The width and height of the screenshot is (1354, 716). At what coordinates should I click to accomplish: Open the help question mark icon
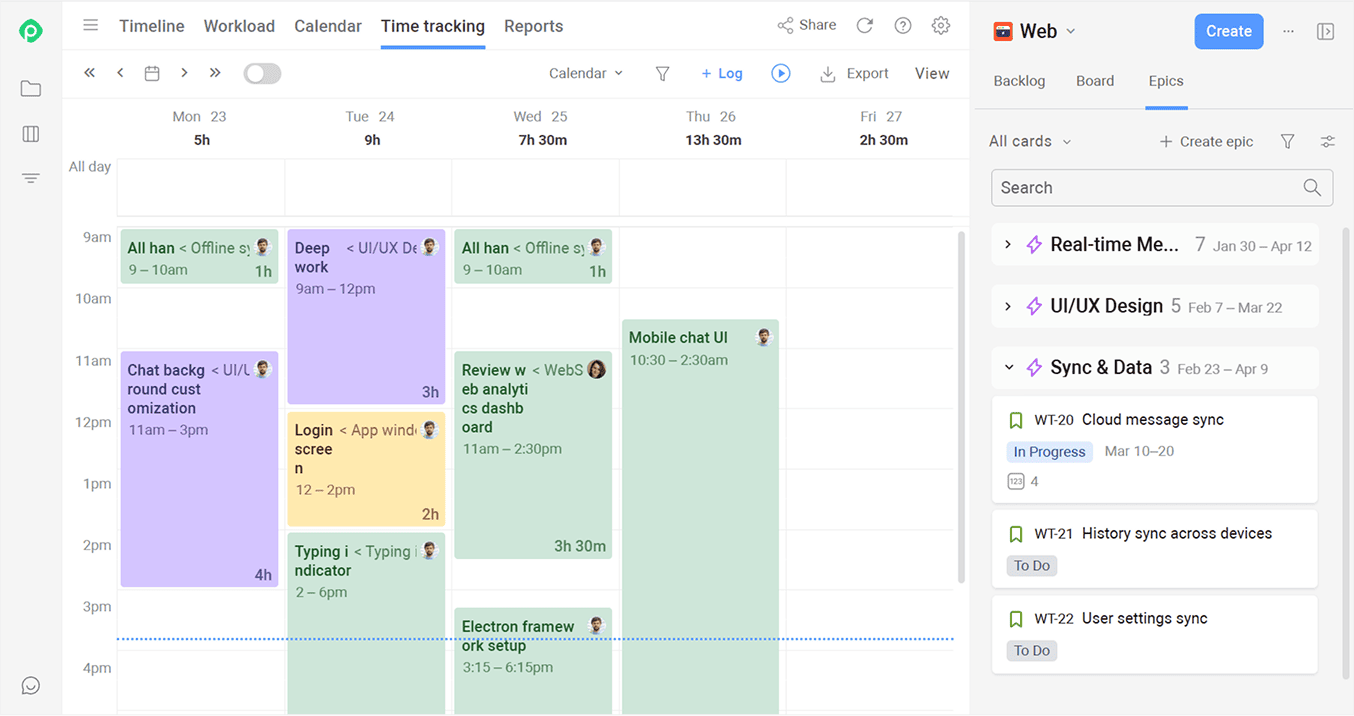[903, 26]
